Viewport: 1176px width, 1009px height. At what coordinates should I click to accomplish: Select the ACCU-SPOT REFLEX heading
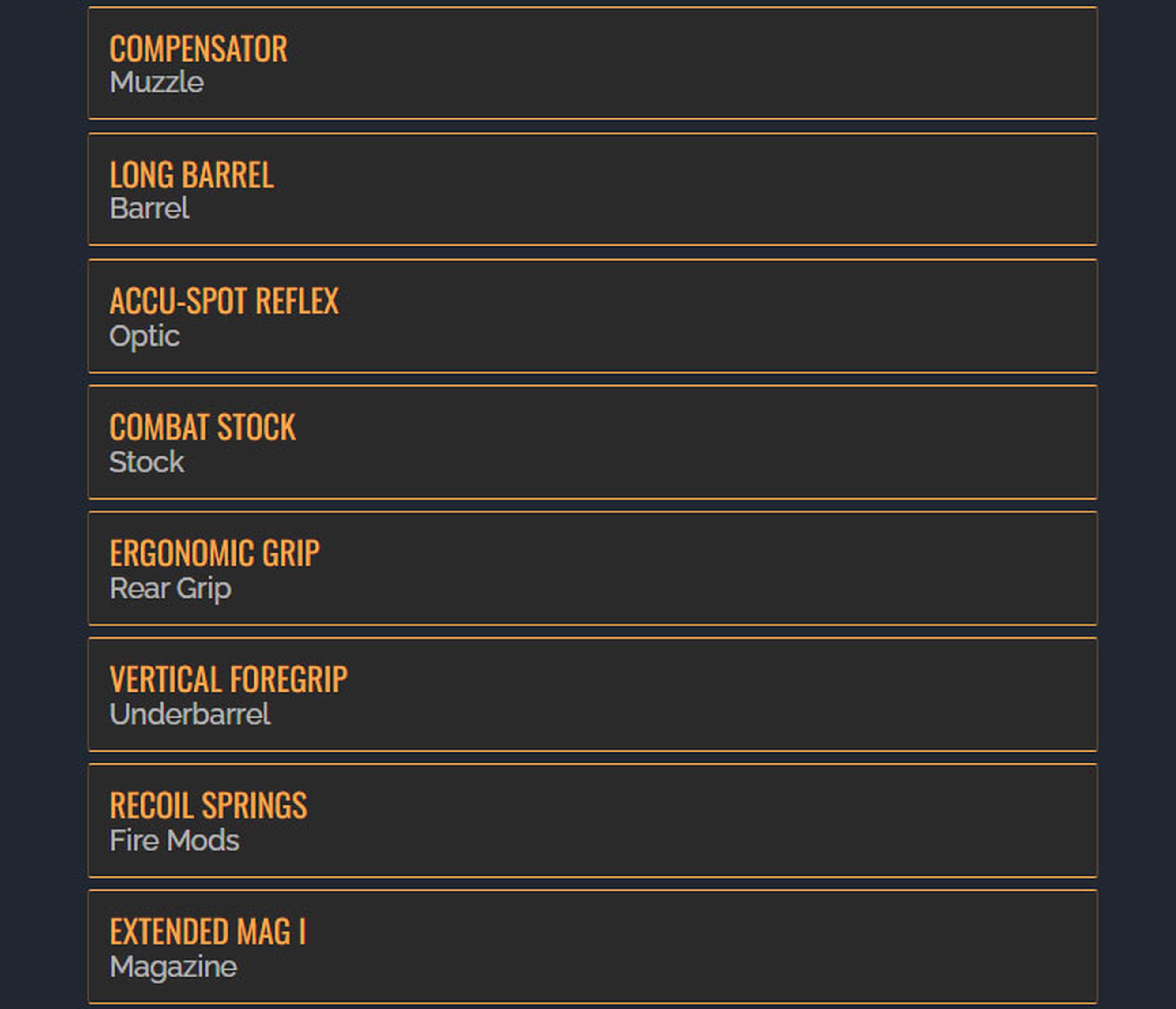coord(224,301)
